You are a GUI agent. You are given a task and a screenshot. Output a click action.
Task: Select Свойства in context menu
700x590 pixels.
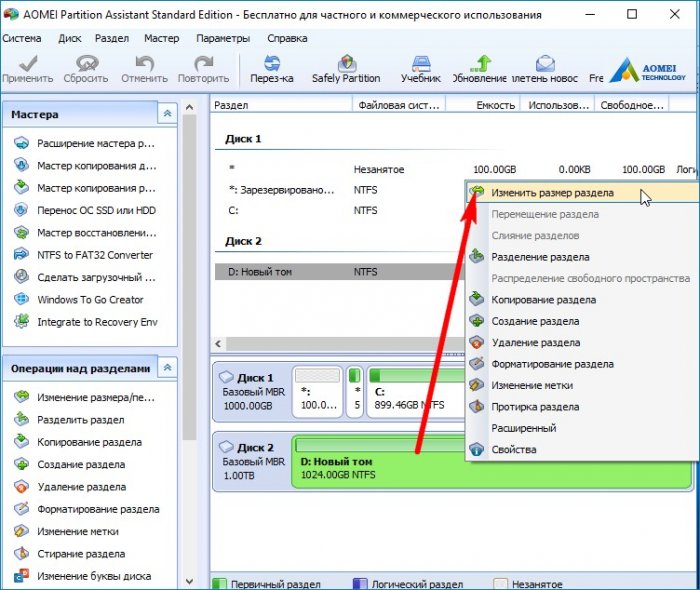[x=582, y=450]
